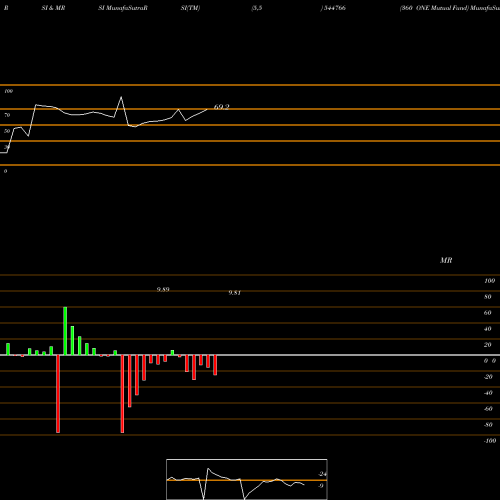Click the 9.81 value label
500x500 pixels.
tap(234, 293)
